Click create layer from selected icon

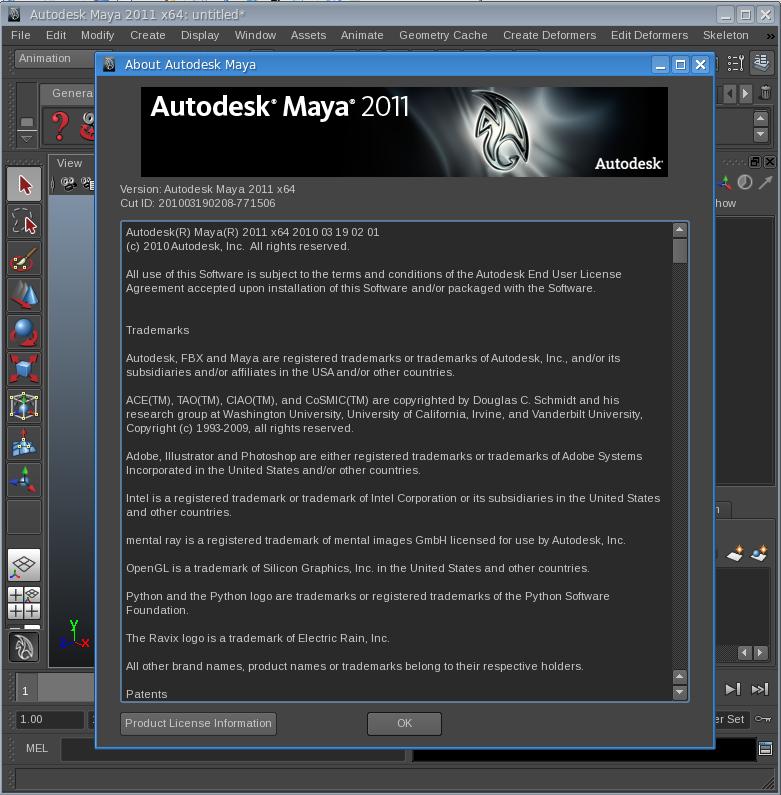(x=759, y=554)
